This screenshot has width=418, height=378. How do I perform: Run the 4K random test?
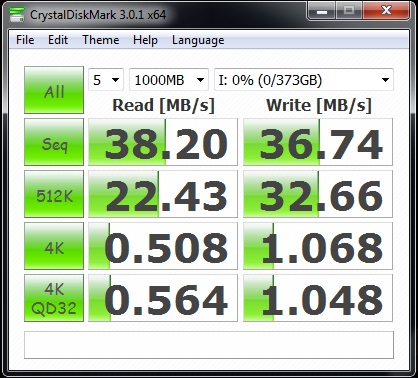54,246
